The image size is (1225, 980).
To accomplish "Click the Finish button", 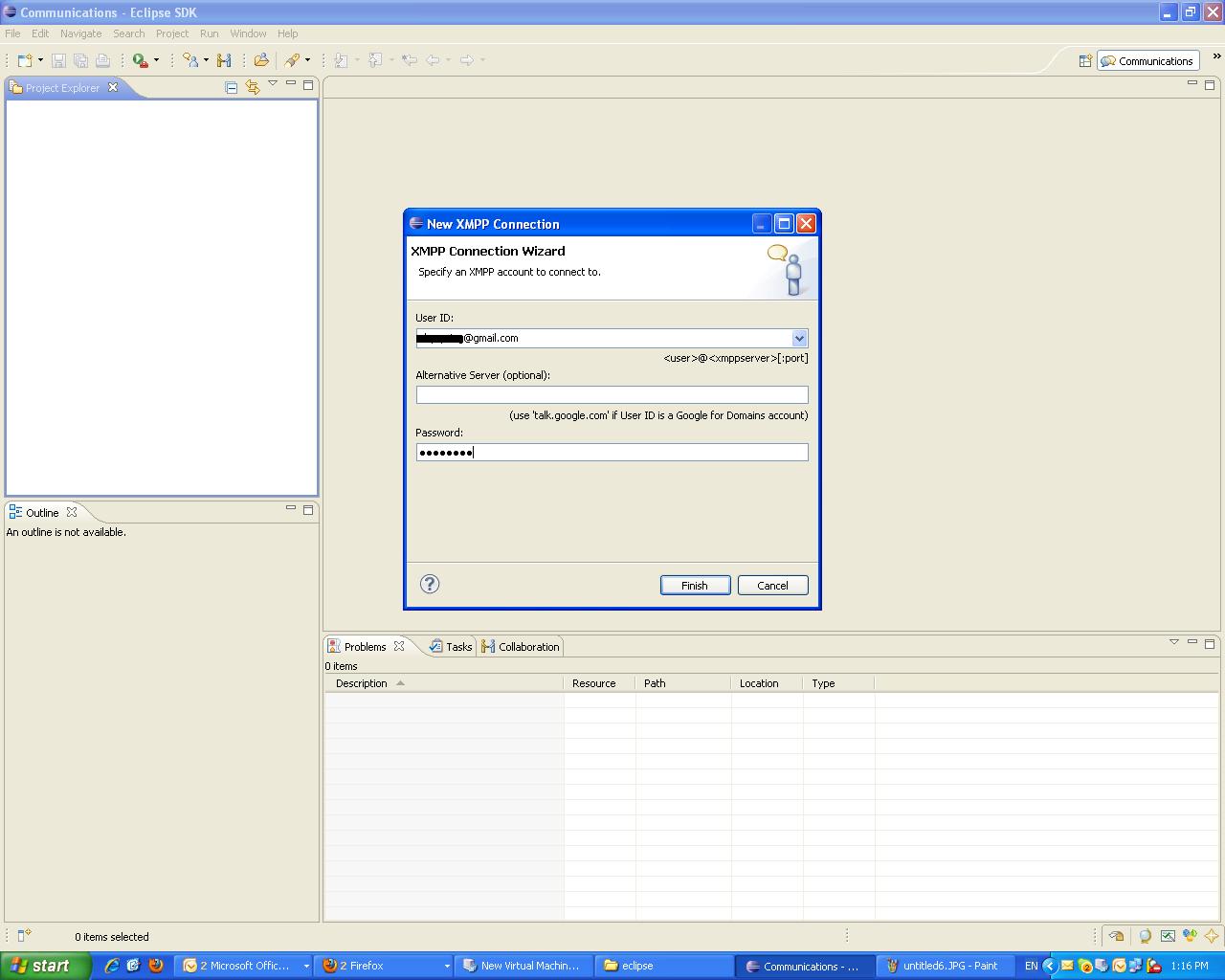I will (696, 586).
